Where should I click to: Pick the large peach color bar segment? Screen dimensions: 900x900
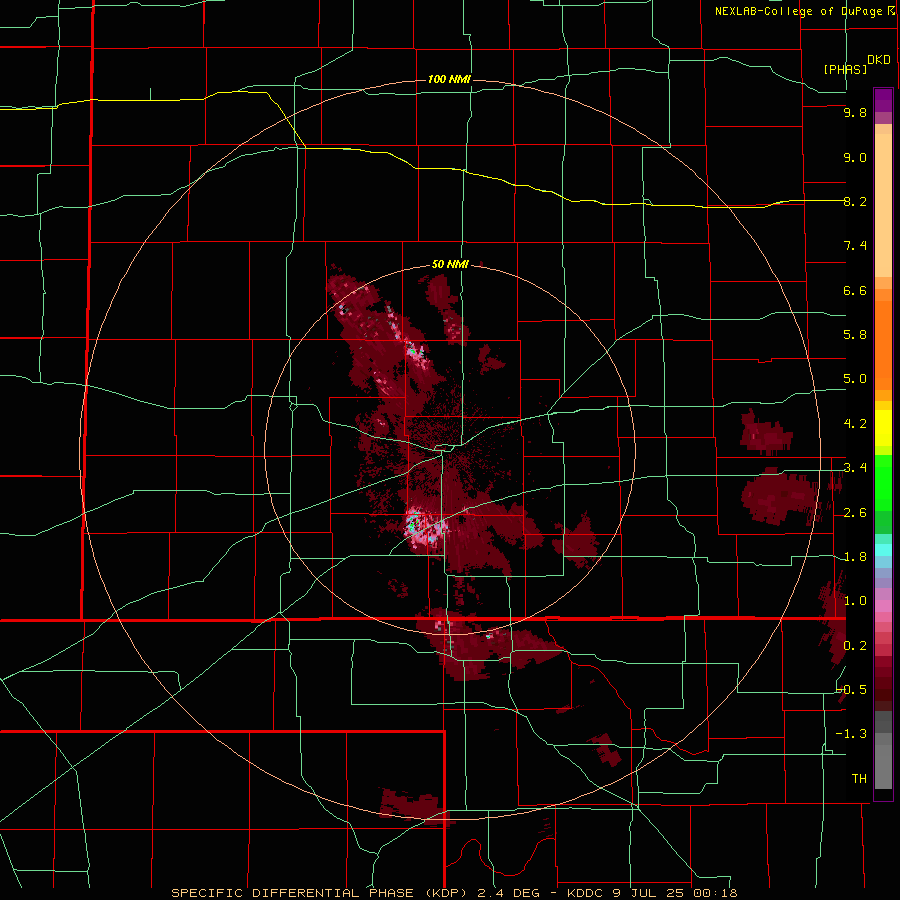pyautogui.click(x=883, y=205)
